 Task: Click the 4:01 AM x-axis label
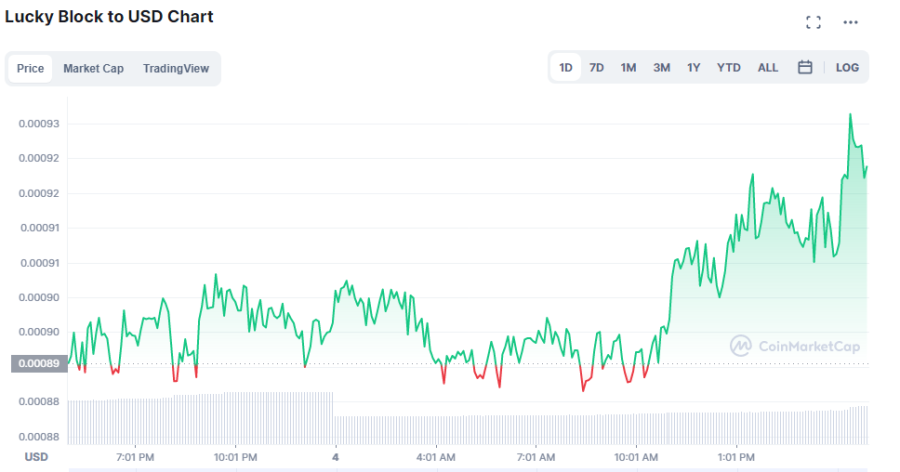pyautogui.click(x=436, y=458)
